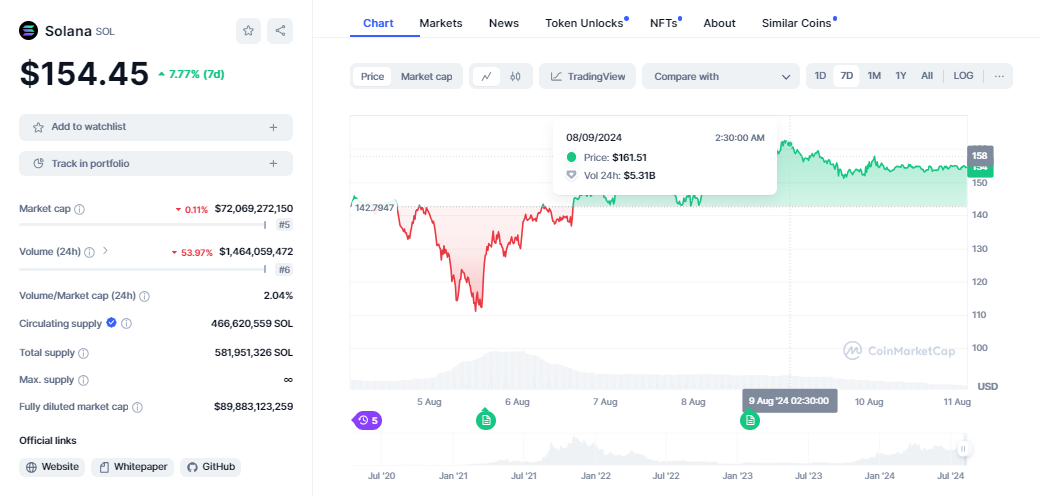Screen dimensions: 1040x496
Task: Open the Whitepaper link
Action: [133, 467]
